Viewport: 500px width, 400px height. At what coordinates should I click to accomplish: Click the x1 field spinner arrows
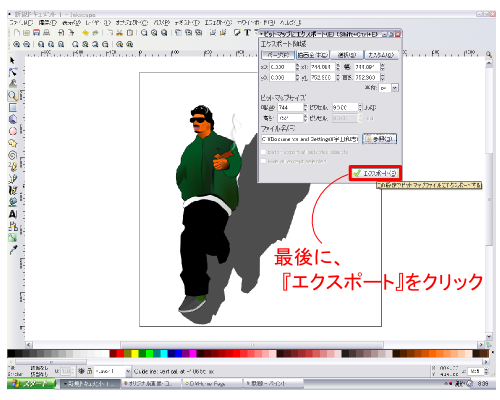point(338,67)
